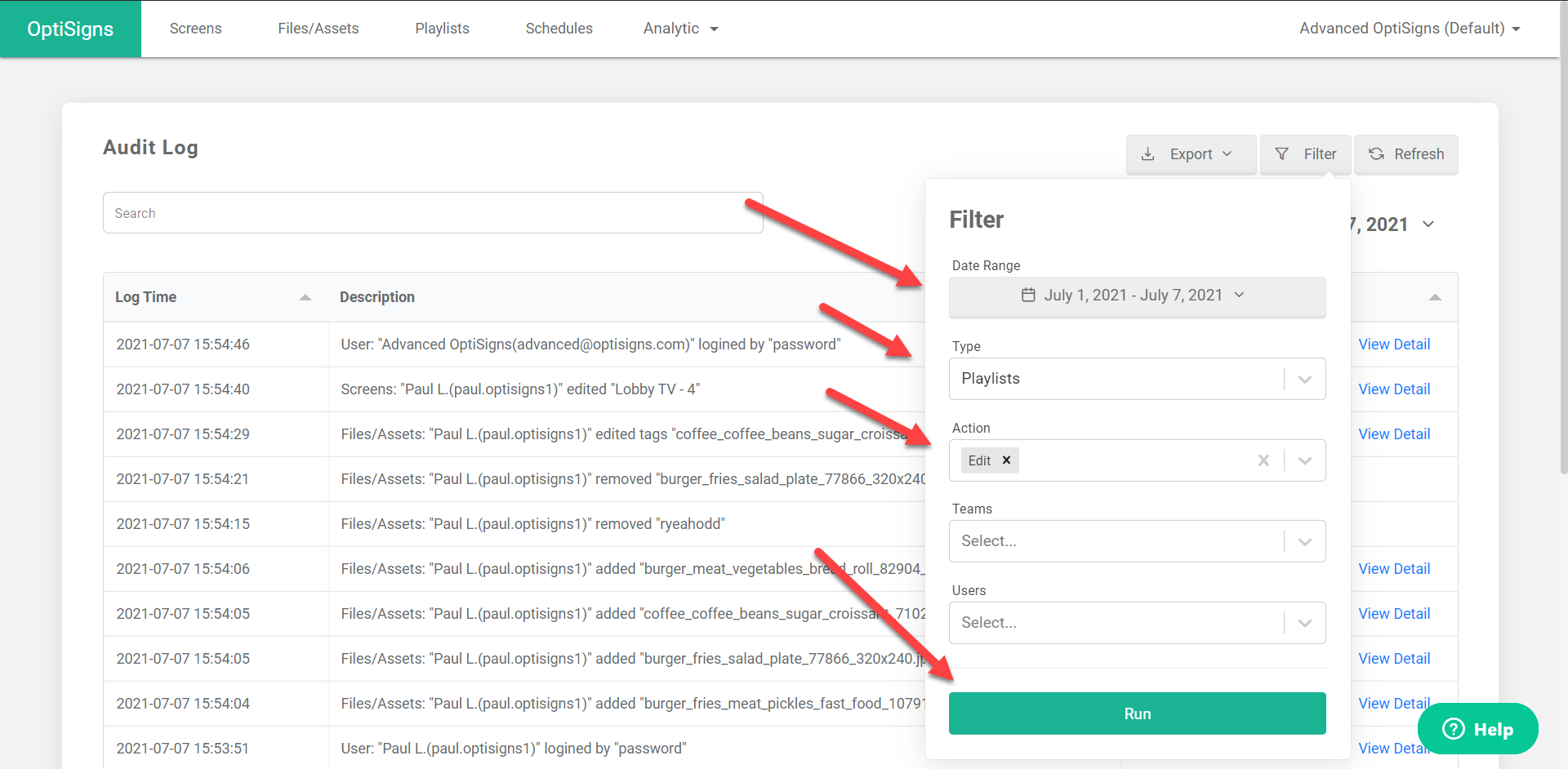Run the filter with green button
Screen dimensions: 1568x769
click(x=1137, y=713)
